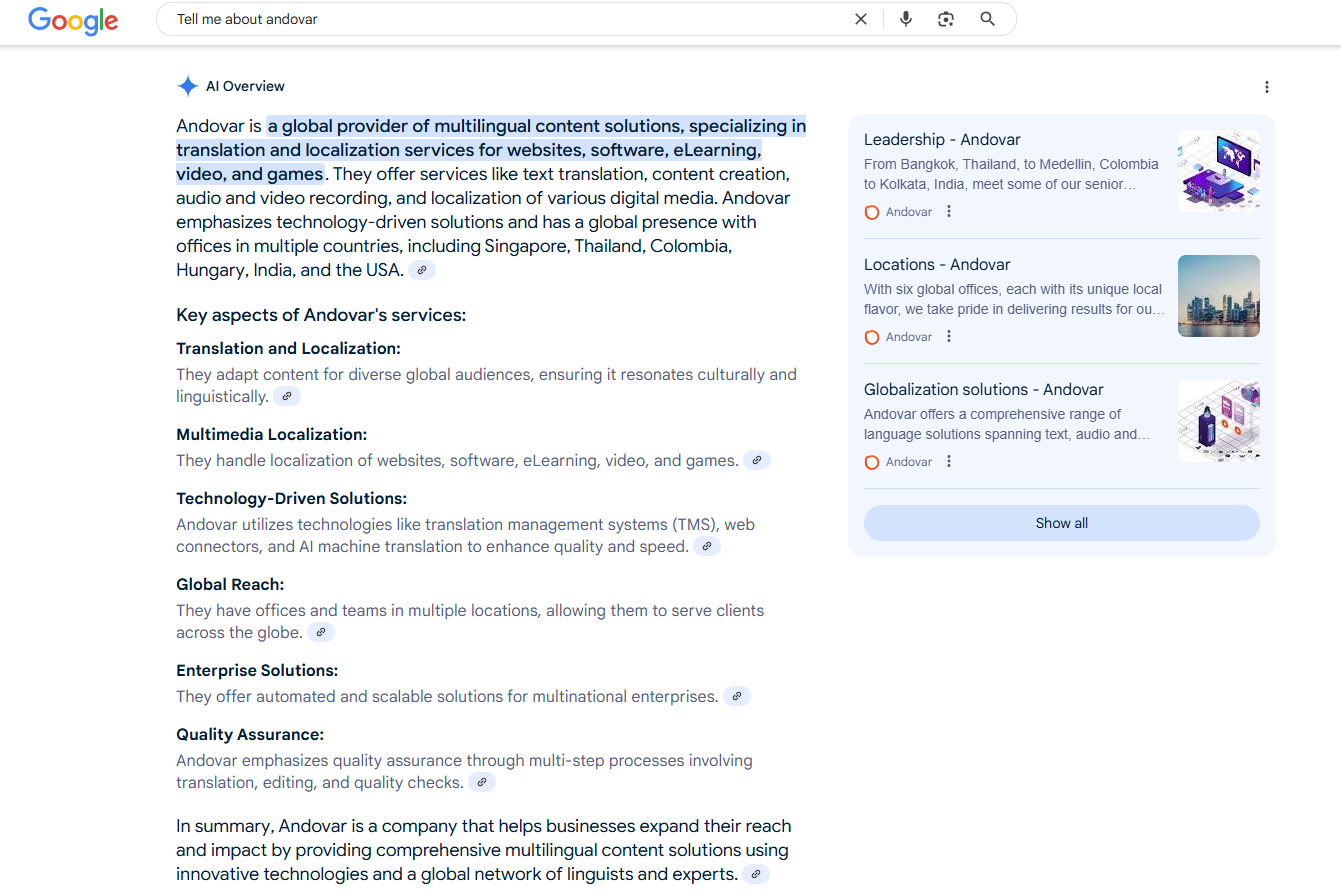Viewport: 1341px width, 895px height.
Task: Open AI Overview three-dot options menu
Action: pos(1266,87)
